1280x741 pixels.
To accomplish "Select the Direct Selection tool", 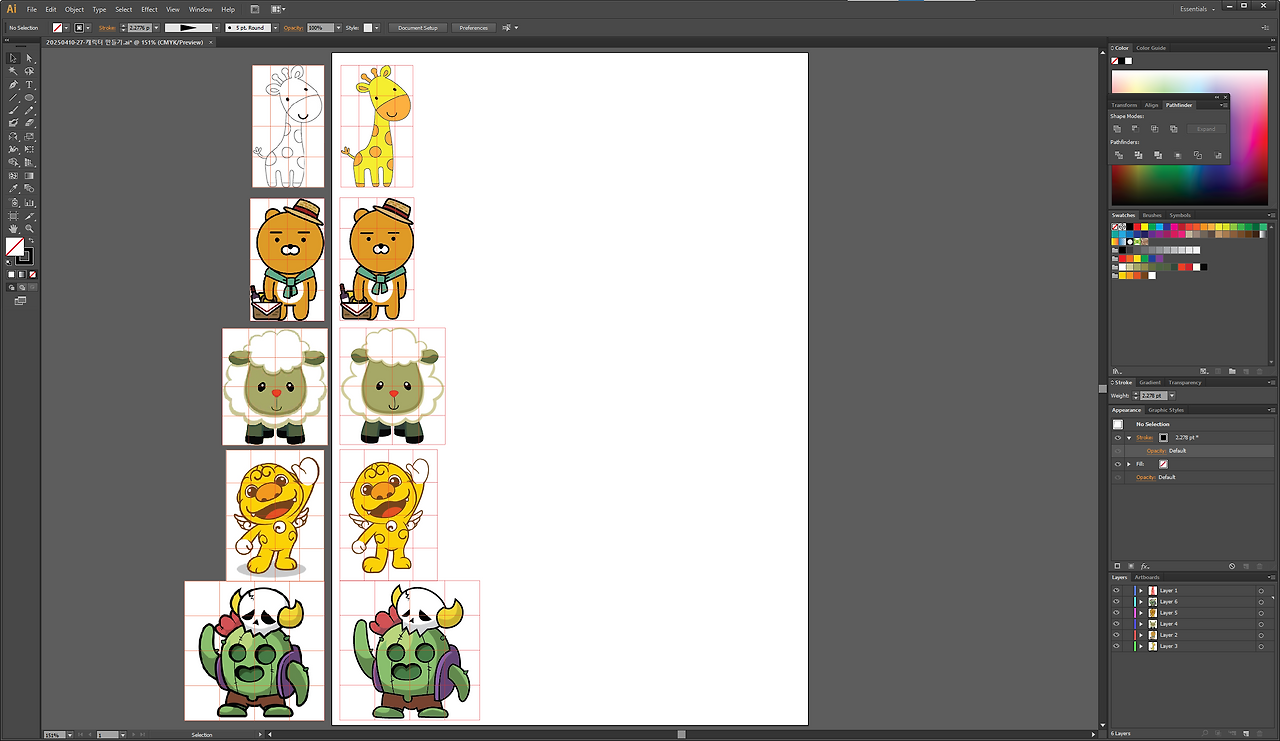I will point(29,58).
